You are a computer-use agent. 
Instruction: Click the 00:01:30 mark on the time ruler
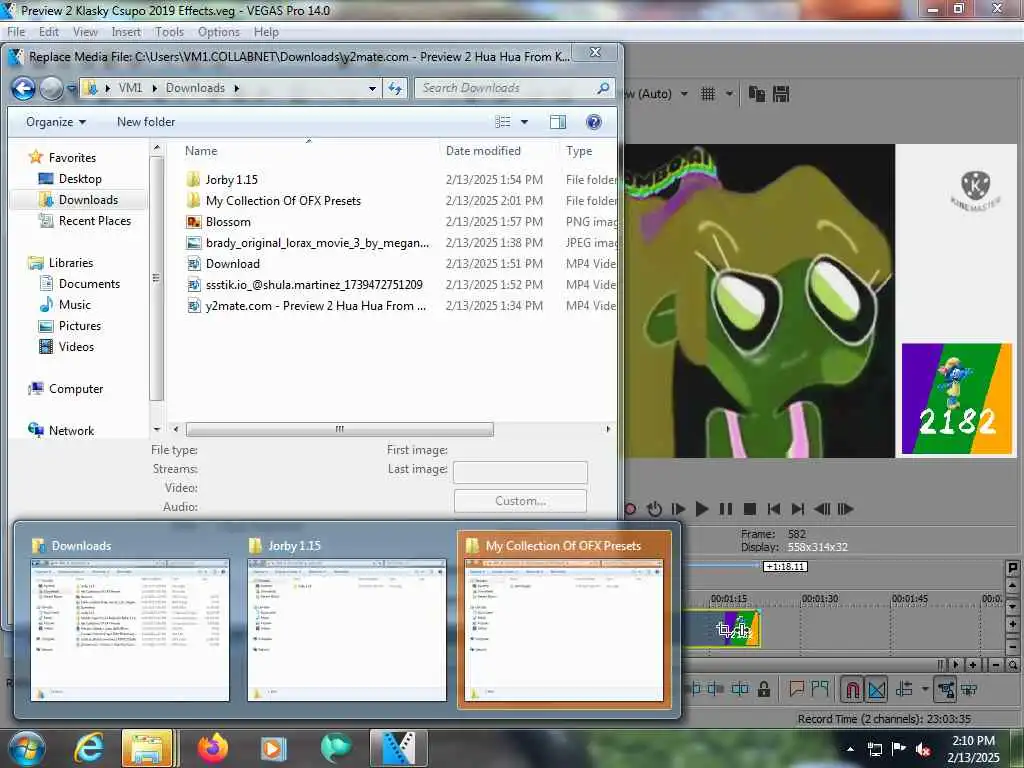[x=820, y=598]
